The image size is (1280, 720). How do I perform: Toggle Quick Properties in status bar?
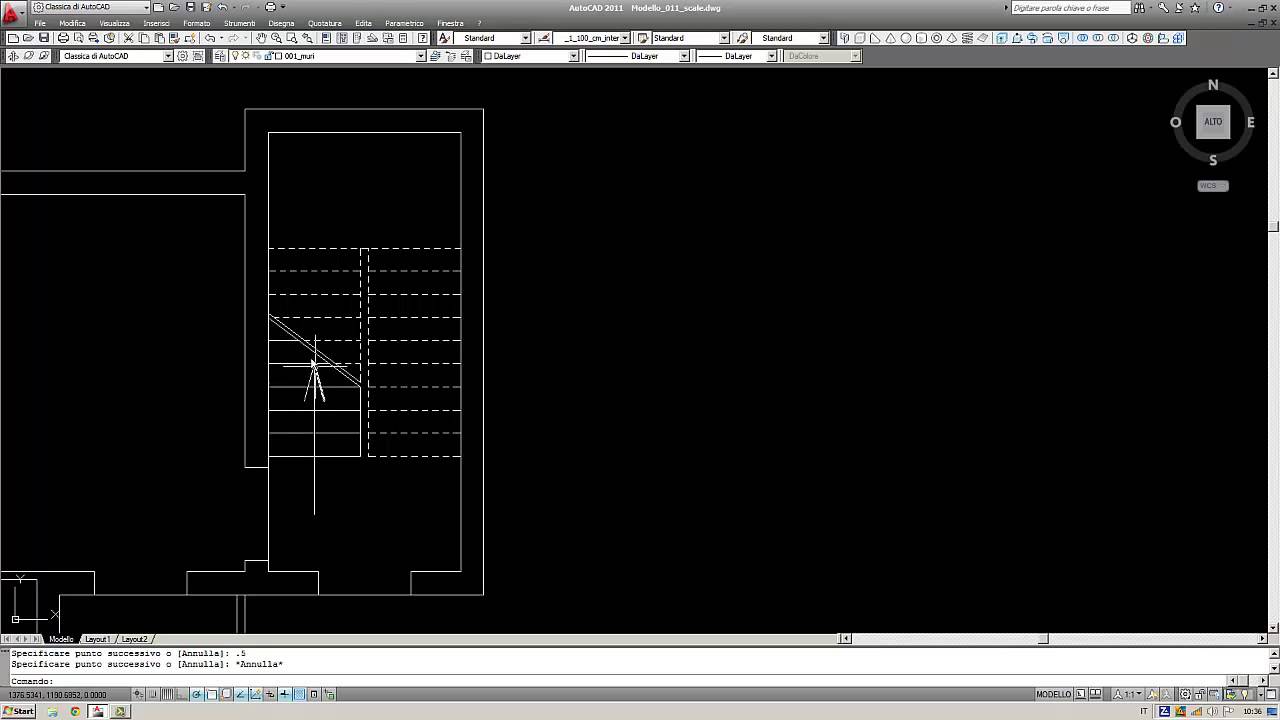point(314,694)
